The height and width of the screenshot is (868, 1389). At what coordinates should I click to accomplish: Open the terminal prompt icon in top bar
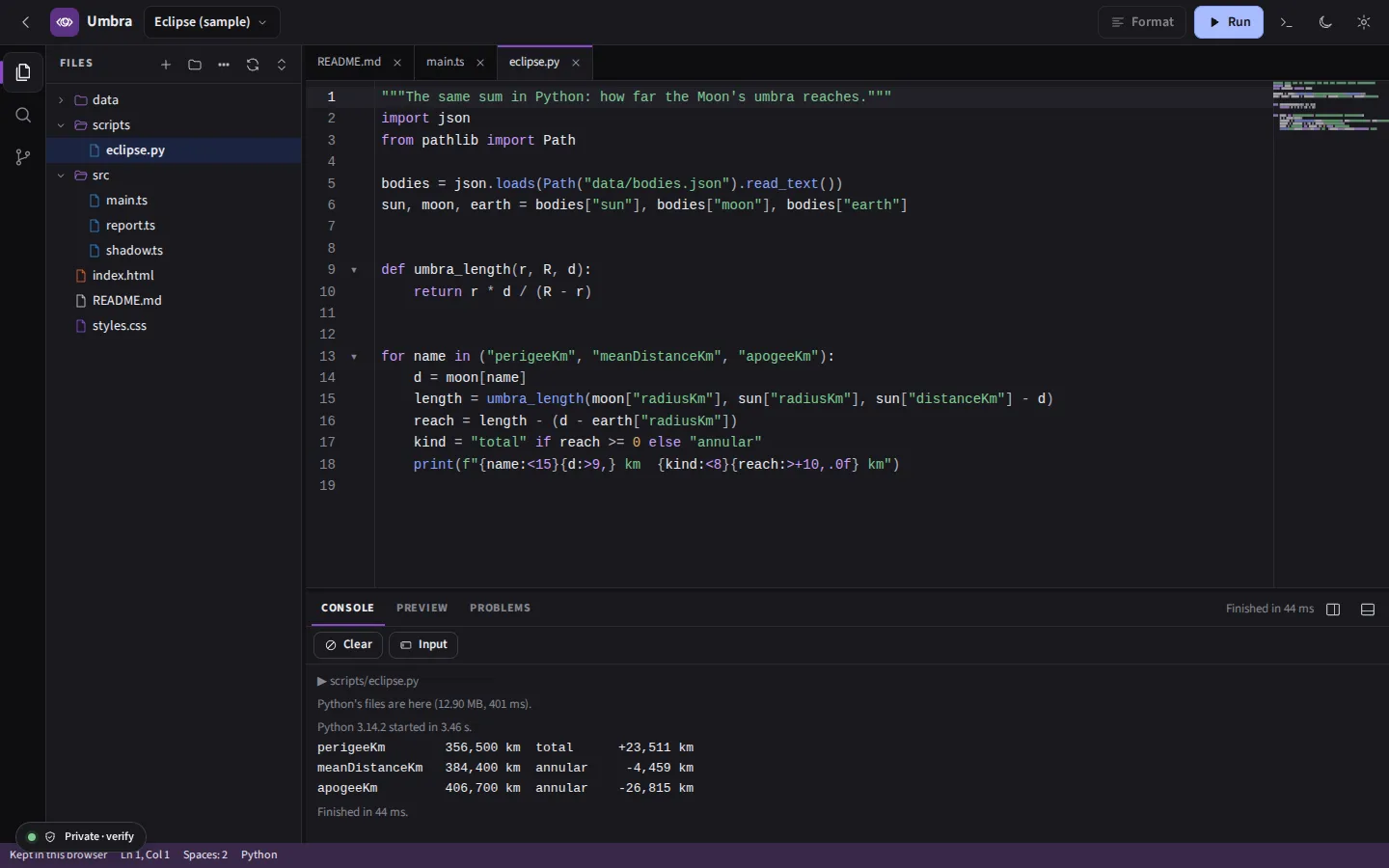point(1287,22)
